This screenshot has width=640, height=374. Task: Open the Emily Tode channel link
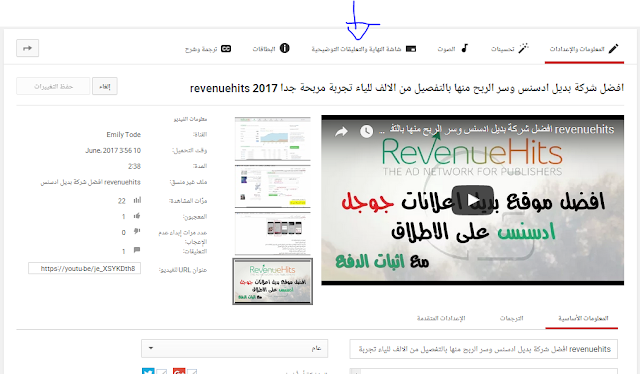[123, 134]
